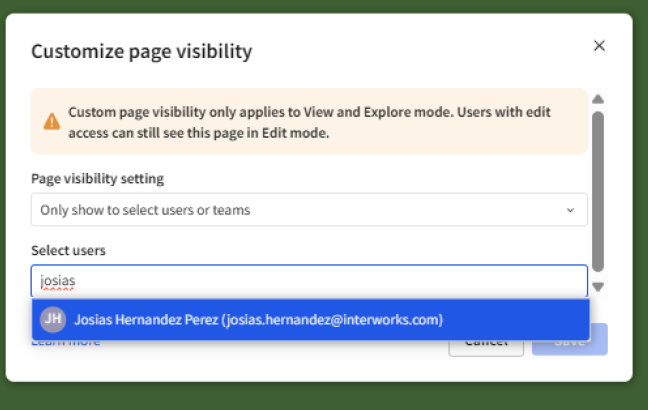
Task: Click the scrollbar down arrow
Action: point(598,287)
